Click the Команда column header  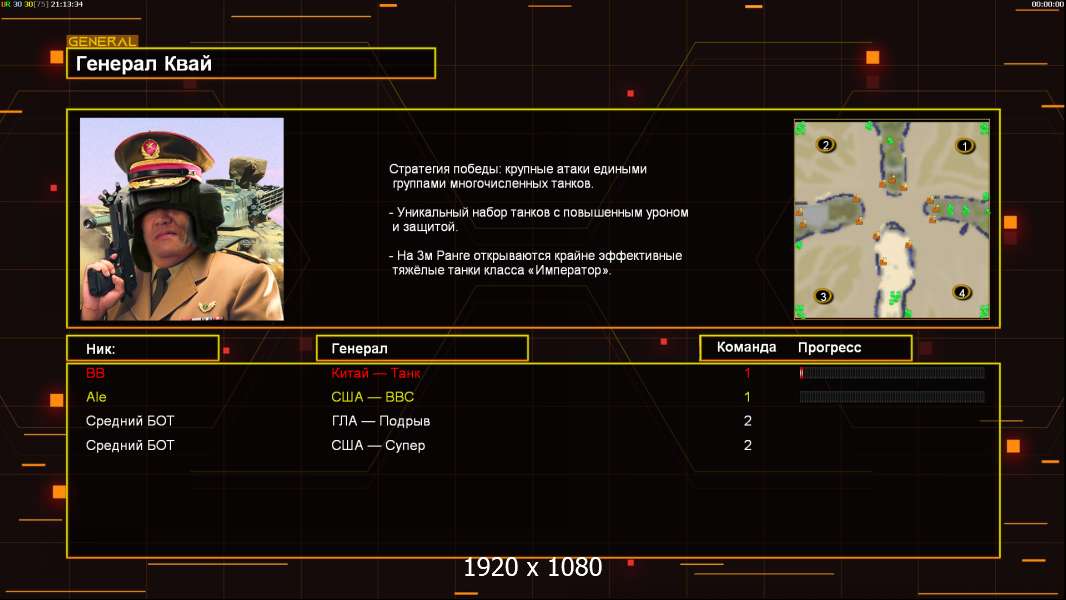746,347
